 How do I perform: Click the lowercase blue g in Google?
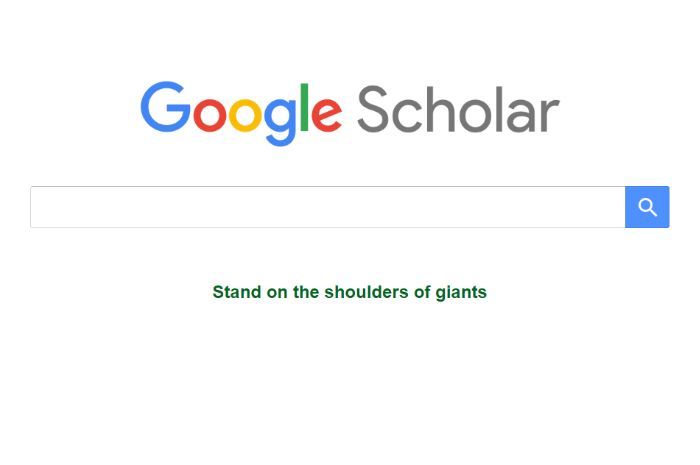pos(281,122)
